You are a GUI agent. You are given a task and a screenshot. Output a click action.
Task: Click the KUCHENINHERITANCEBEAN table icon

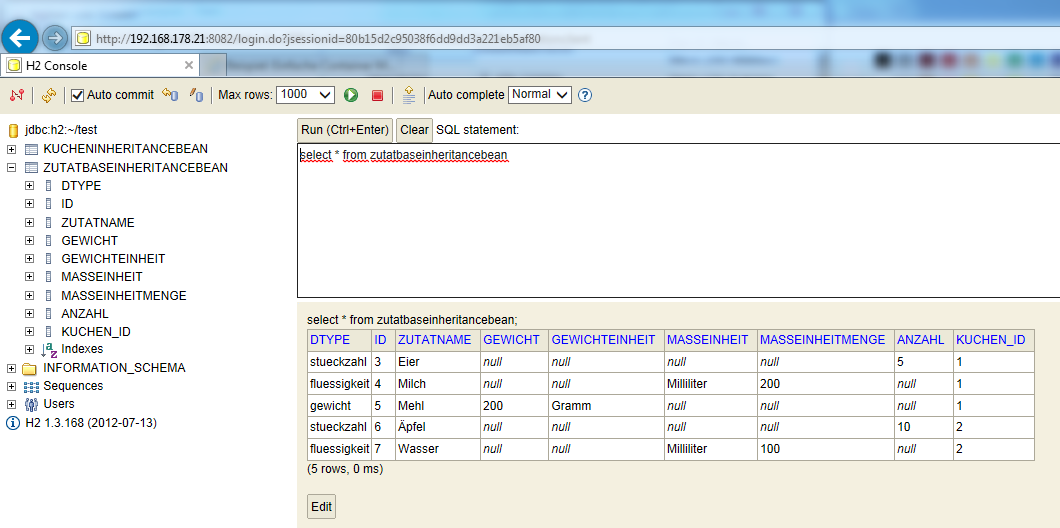pyautogui.click(x=31, y=149)
